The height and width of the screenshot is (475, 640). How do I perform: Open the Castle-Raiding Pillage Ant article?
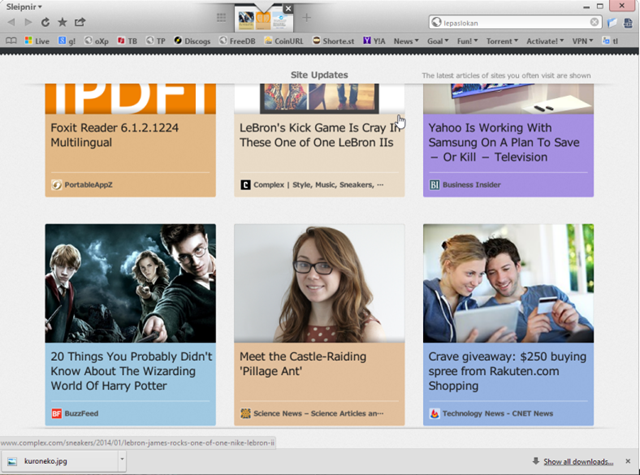[302, 364]
